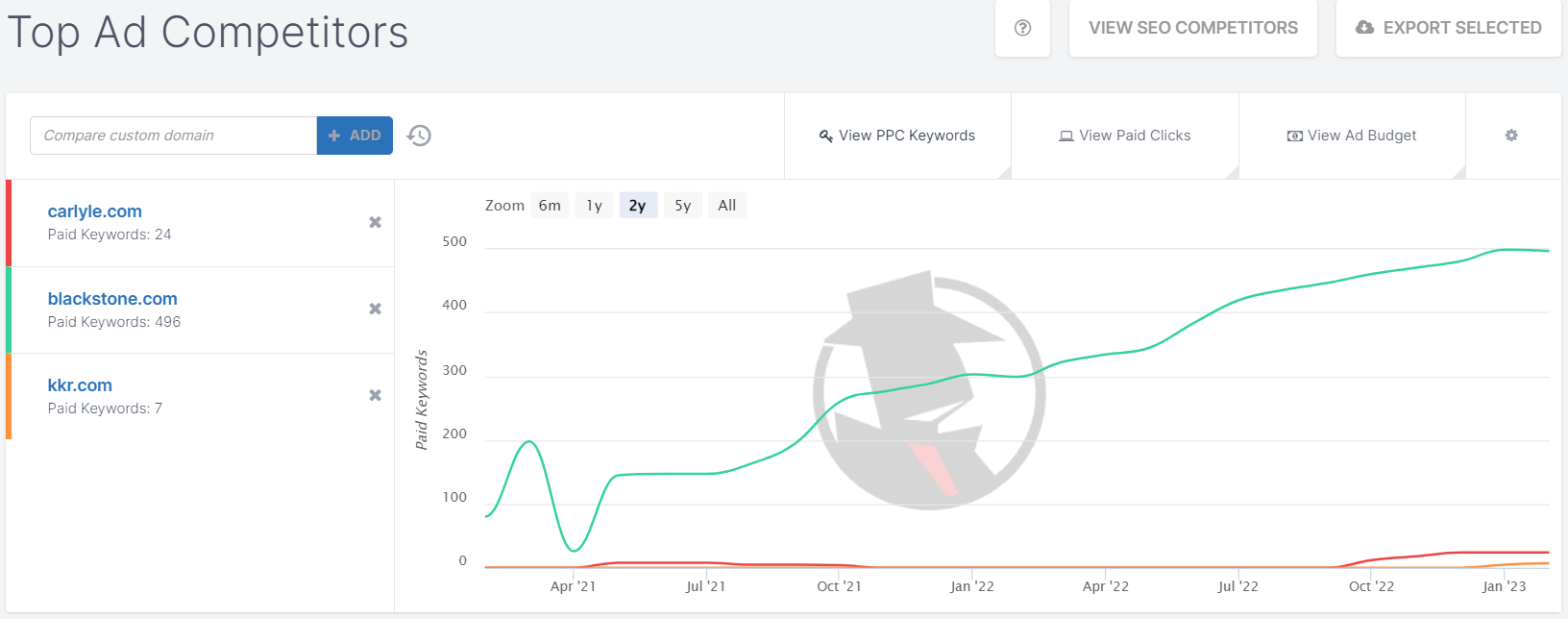Click the 200 y-axis value
Image resolution: width=1568 pixels, height=619 pixels.
[454, 433]
